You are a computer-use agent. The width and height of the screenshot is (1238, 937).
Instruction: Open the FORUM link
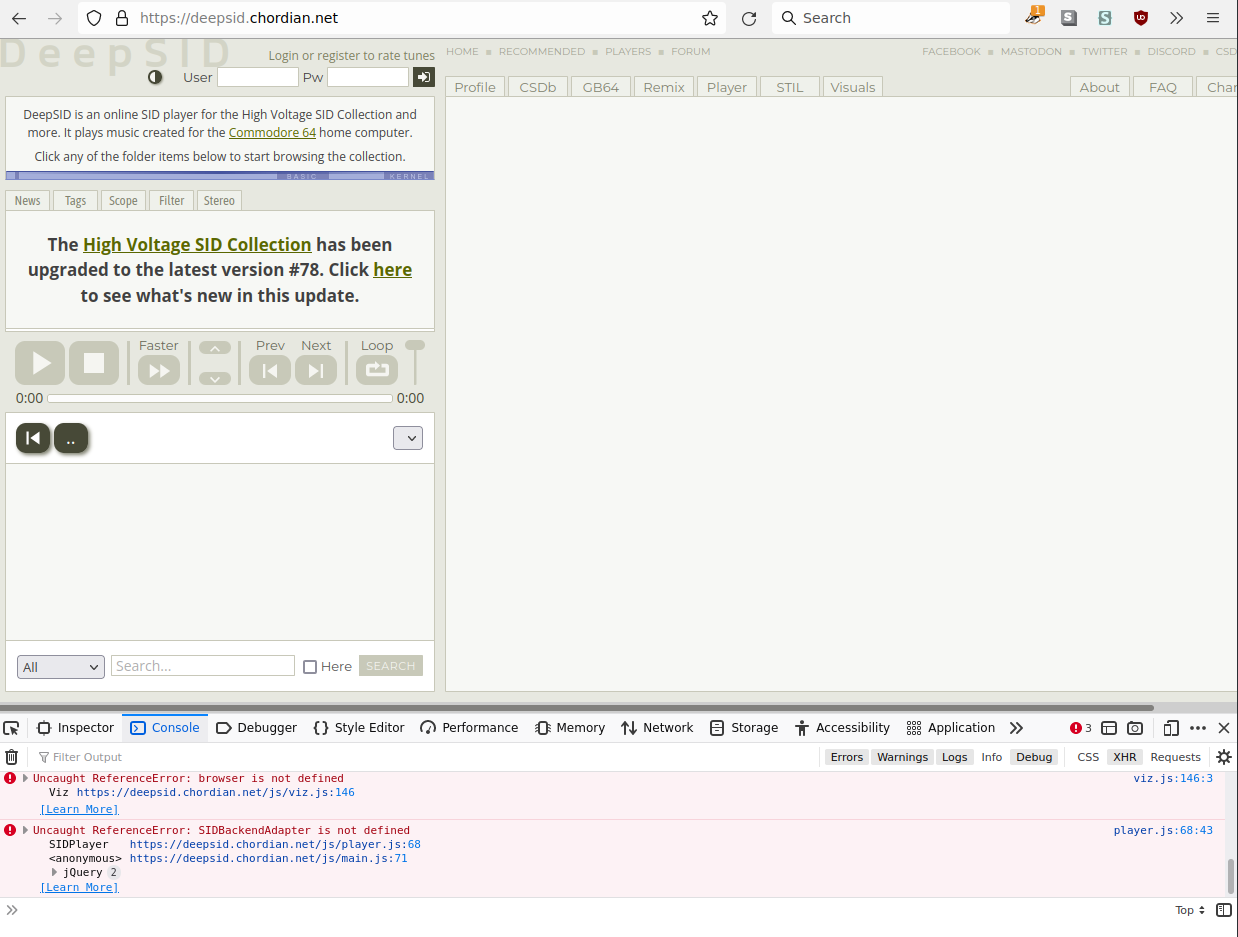[x=691, y=51]
